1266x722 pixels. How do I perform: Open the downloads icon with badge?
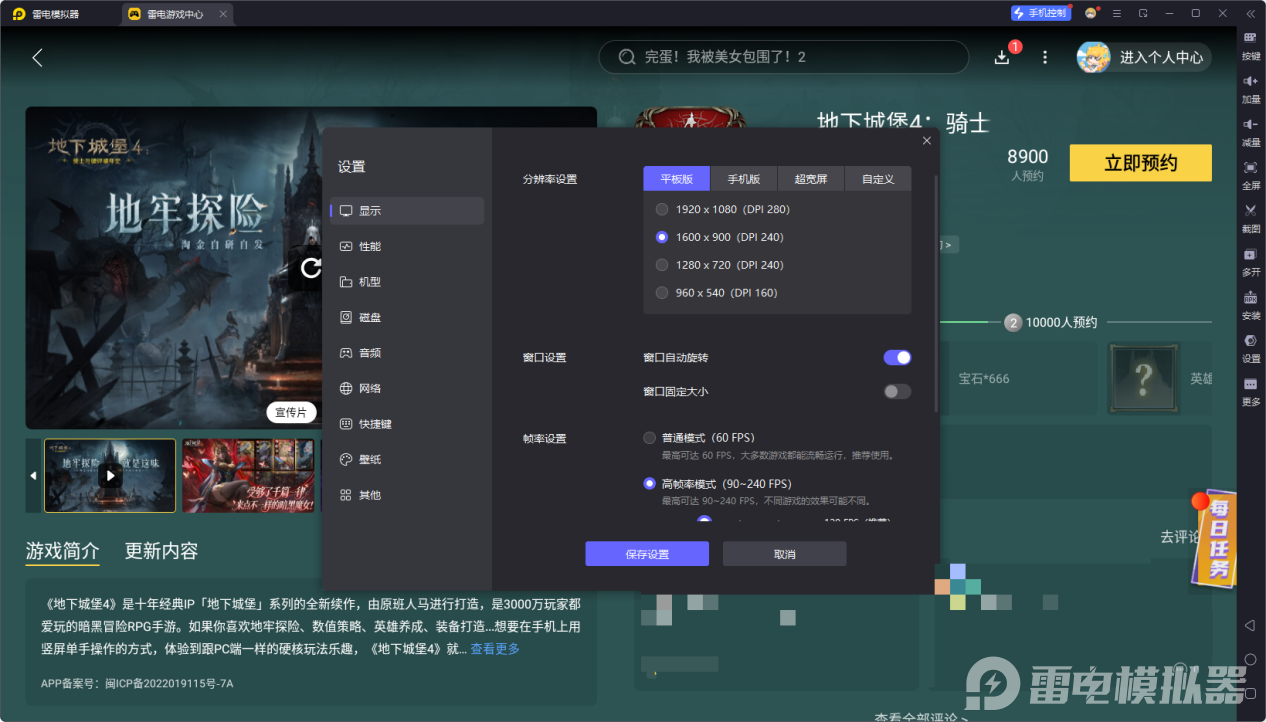[x=1002, y=57]
